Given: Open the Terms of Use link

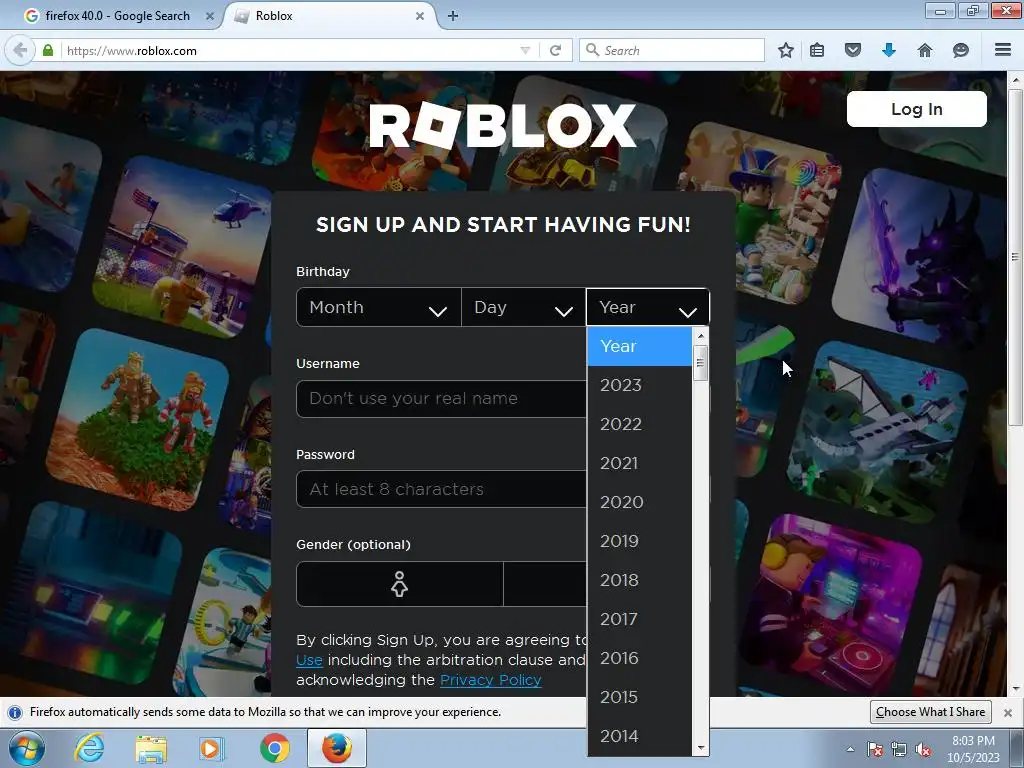Looking at the screenshot, I should 309,660.
